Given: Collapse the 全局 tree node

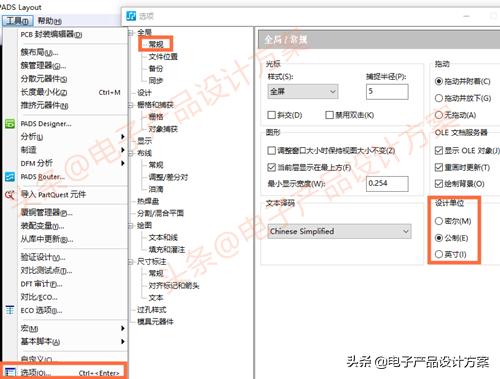Looking at the screenshot, I should (x=131, y=33).
